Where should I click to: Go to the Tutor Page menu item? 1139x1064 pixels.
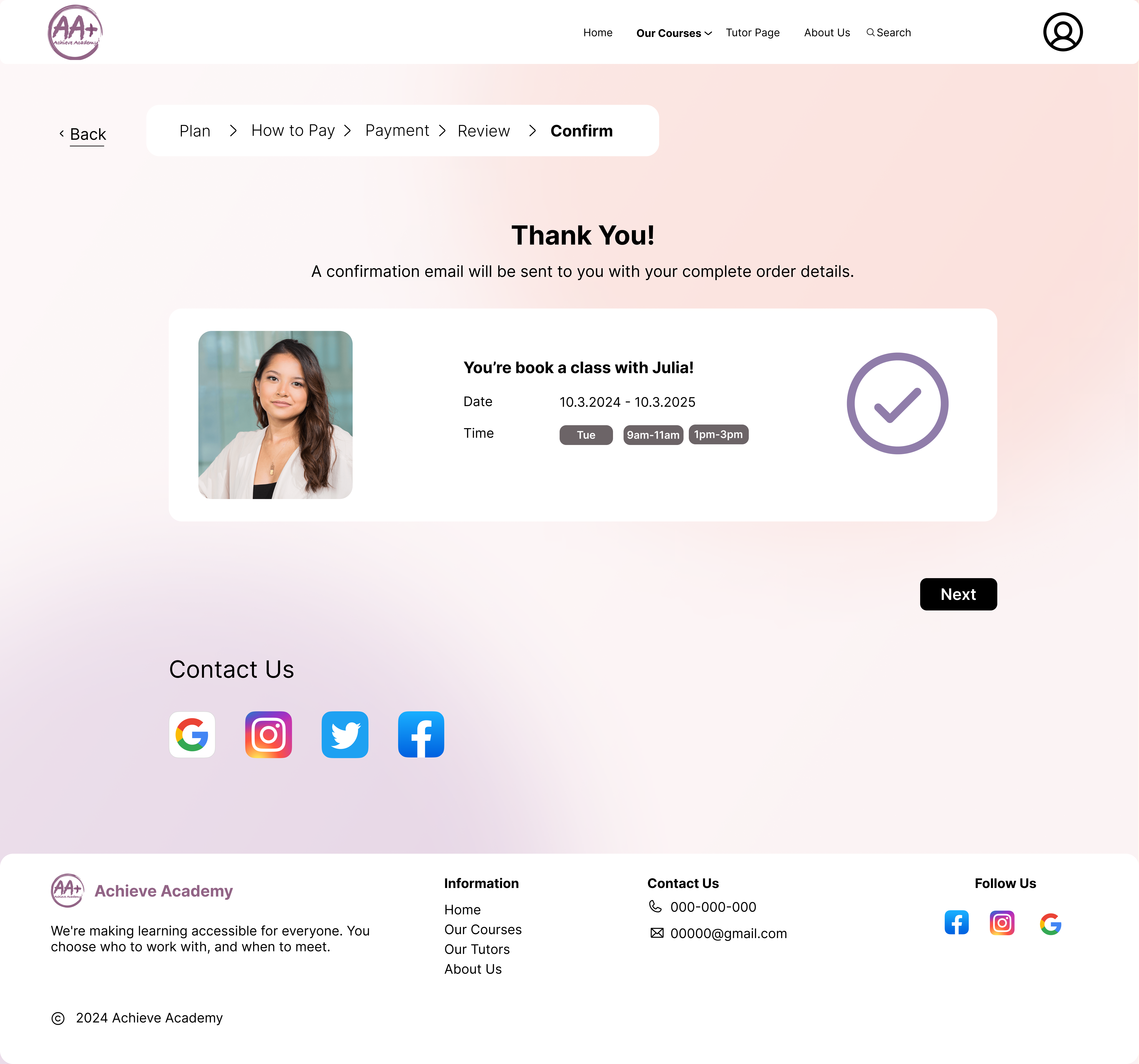(753, 33)
